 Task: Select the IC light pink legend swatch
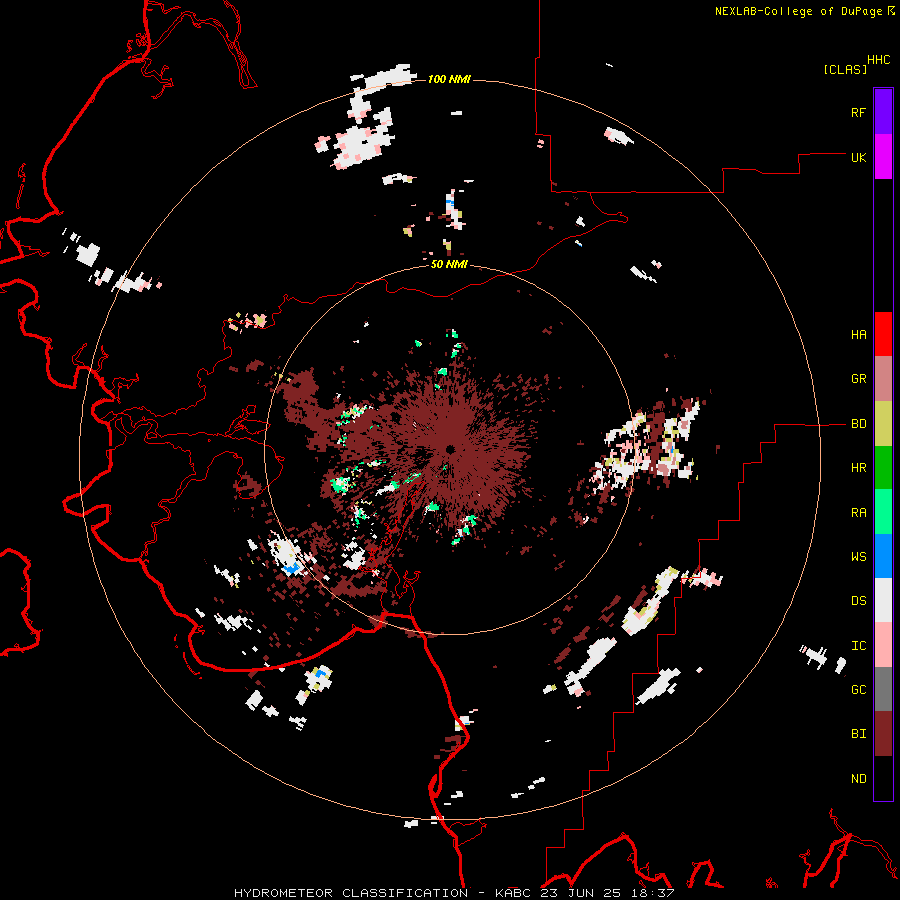pos(883,645)
